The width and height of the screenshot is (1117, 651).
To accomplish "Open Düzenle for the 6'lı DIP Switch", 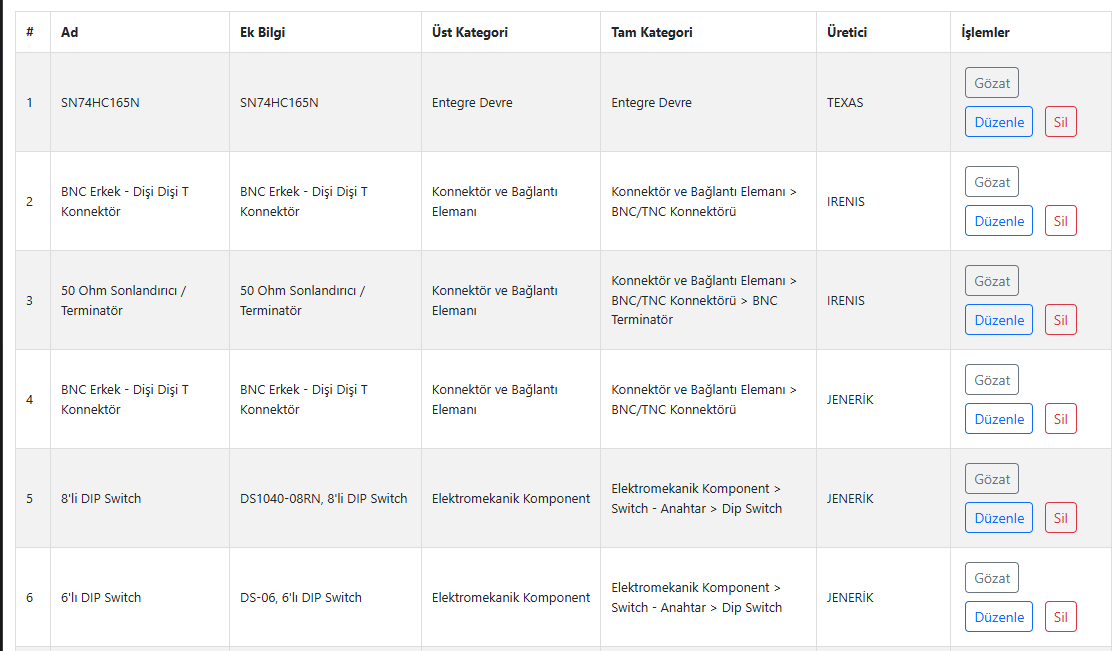I will click(x=998, y=617).
